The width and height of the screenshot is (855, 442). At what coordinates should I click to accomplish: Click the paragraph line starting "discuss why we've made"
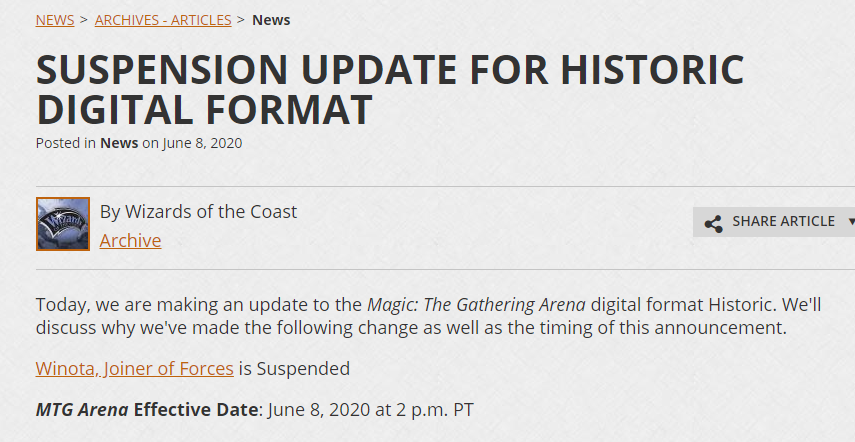tap(412, 327)
